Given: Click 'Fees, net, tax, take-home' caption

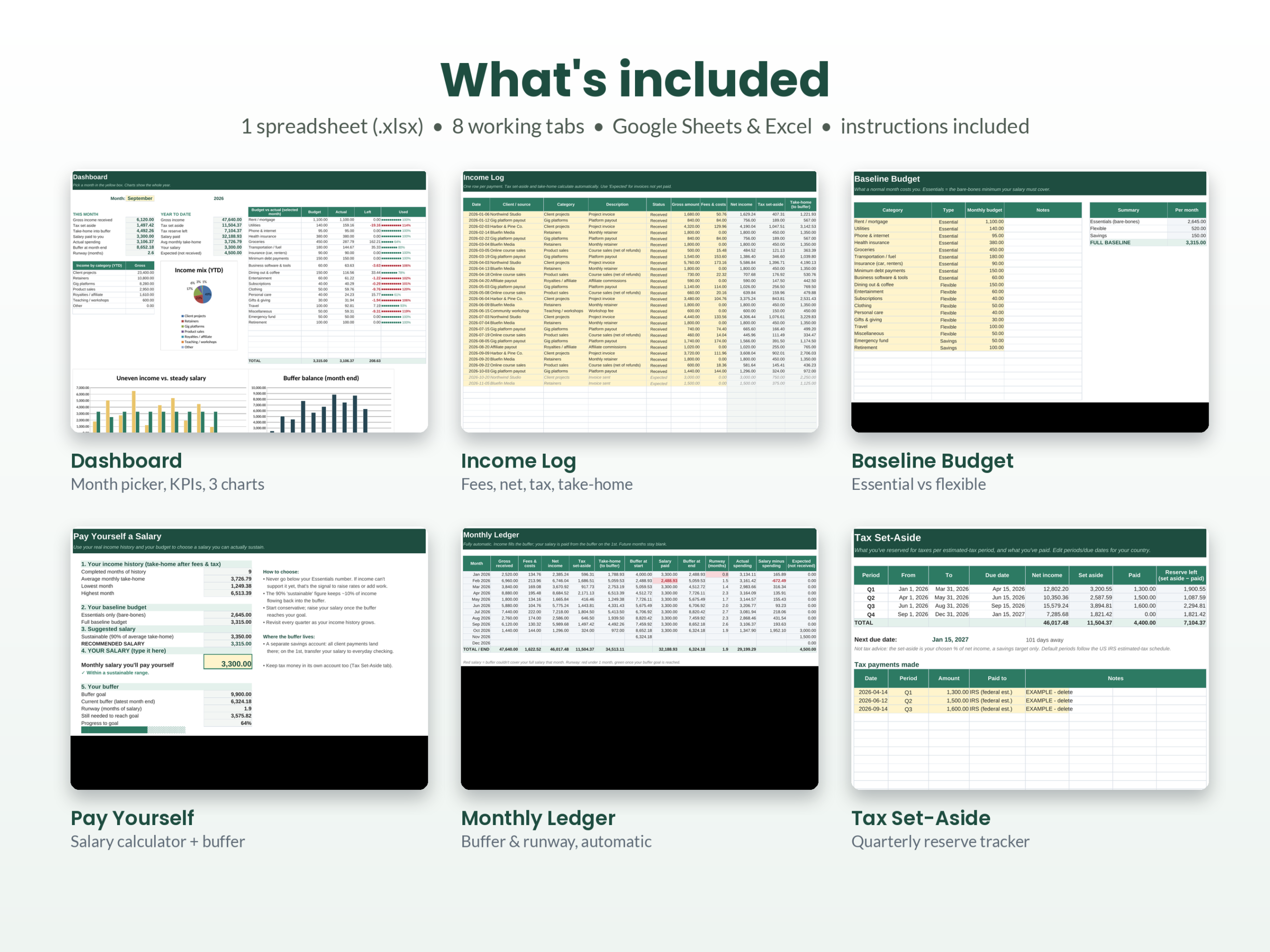Looking at the screenshot, I should click(x=547, y=485).
